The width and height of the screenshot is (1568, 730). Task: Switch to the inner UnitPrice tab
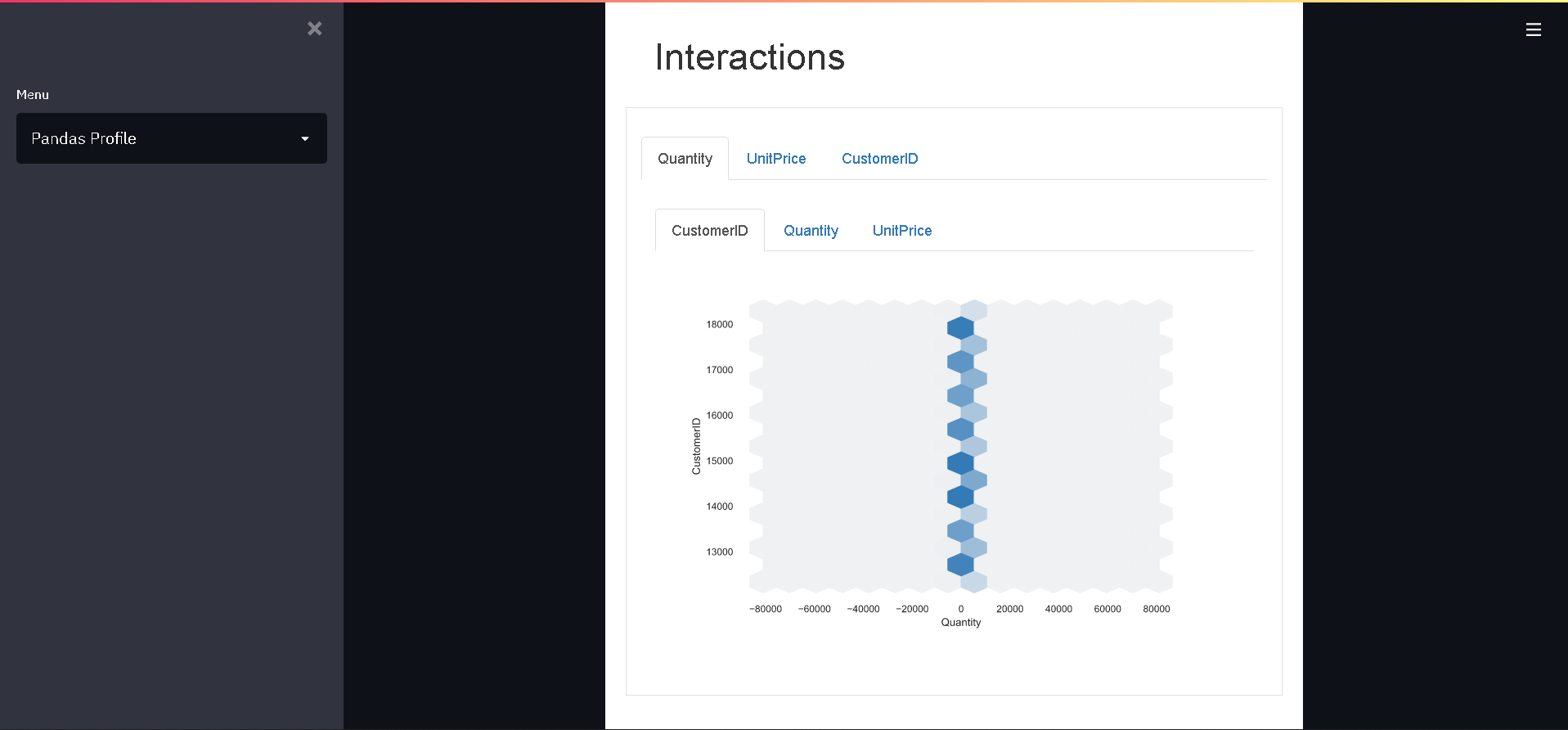coord(902,231)
